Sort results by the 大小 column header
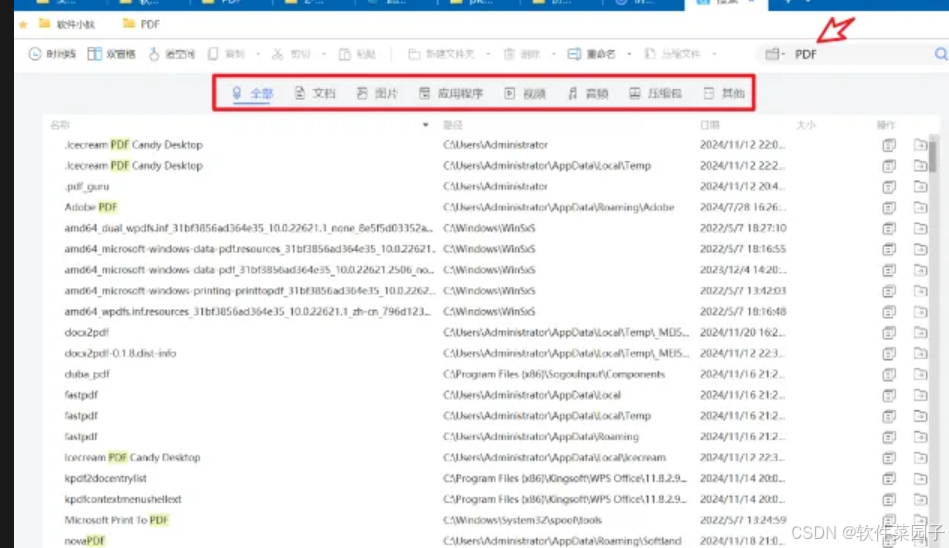Image resolution: width=949 pixels, height=548 pixels. pos(806,125)
